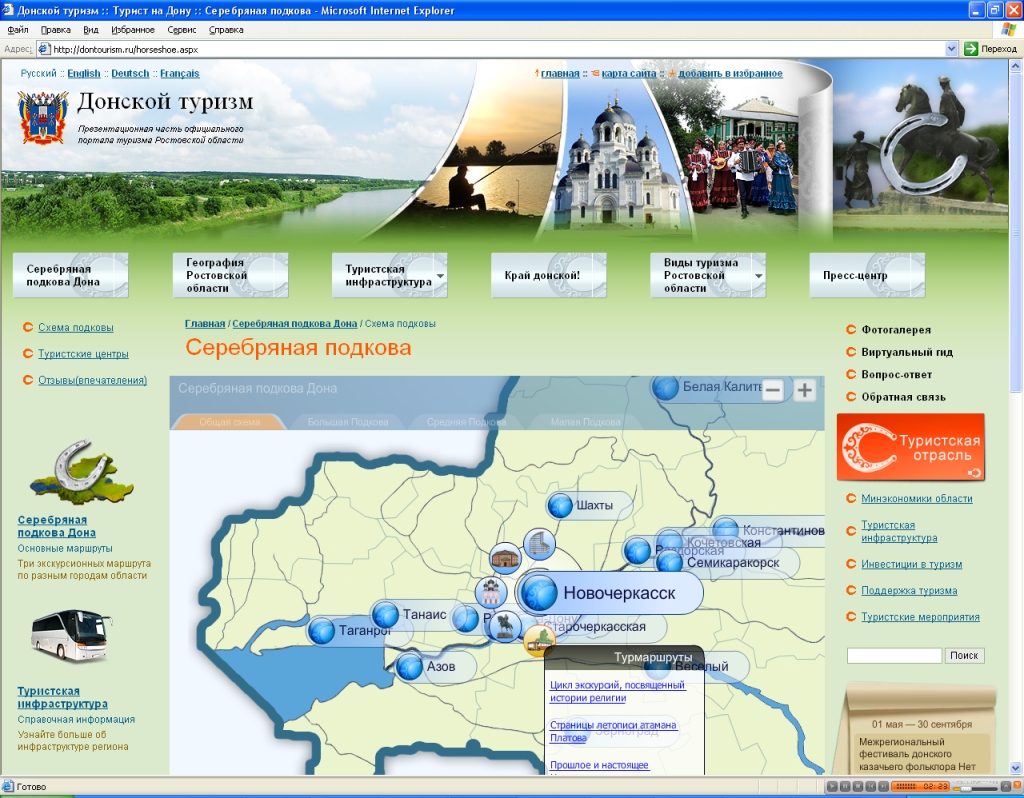
Task: Open Цикл экскурсий, посвященный истории религии link
Action: 617,692
